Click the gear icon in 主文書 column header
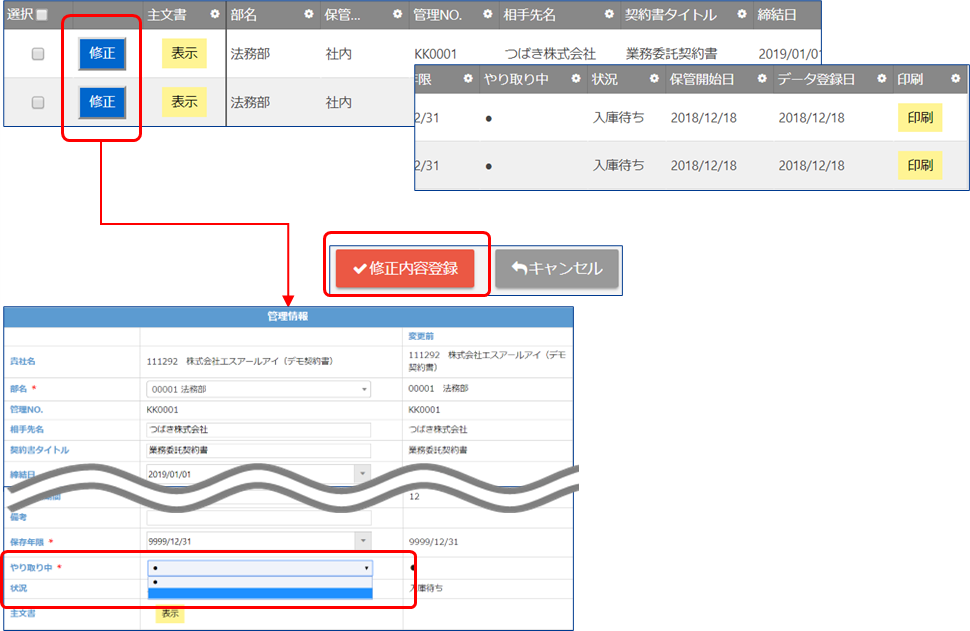This screenshot has width=970, height=631. (216, 15)
